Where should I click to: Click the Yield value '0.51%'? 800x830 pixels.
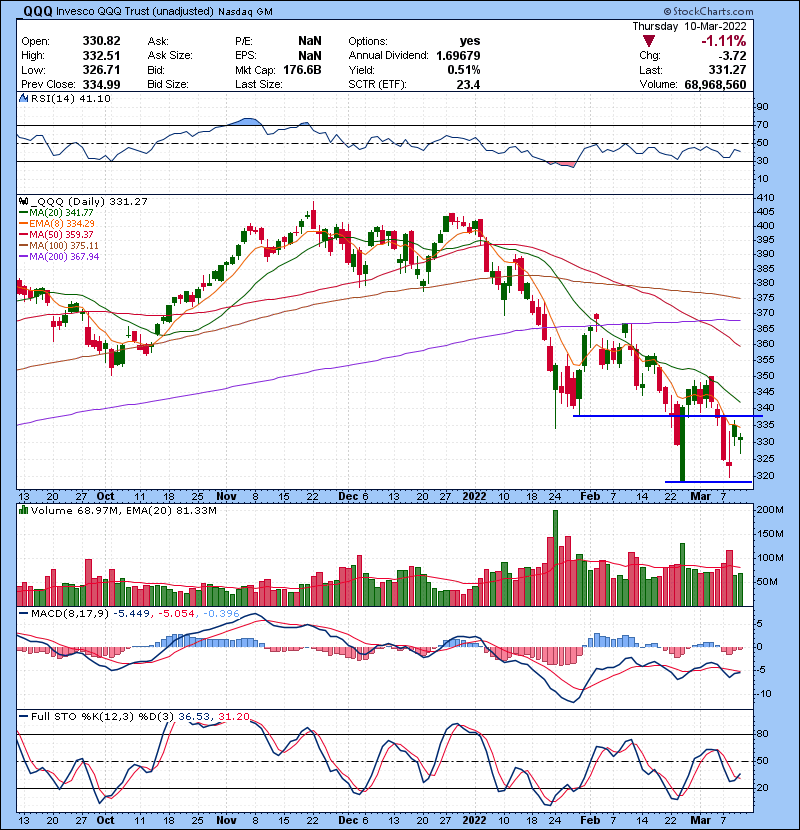tap(464, 70)
